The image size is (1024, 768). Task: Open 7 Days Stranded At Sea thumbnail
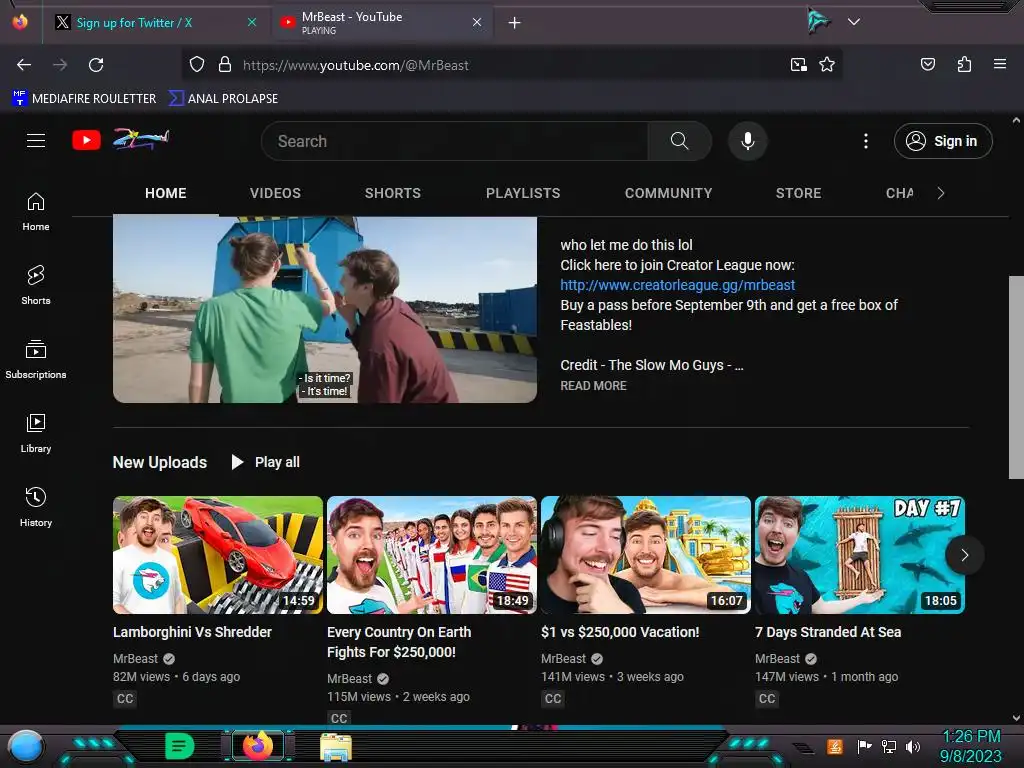pyautogui.click(x=859, y=555)
